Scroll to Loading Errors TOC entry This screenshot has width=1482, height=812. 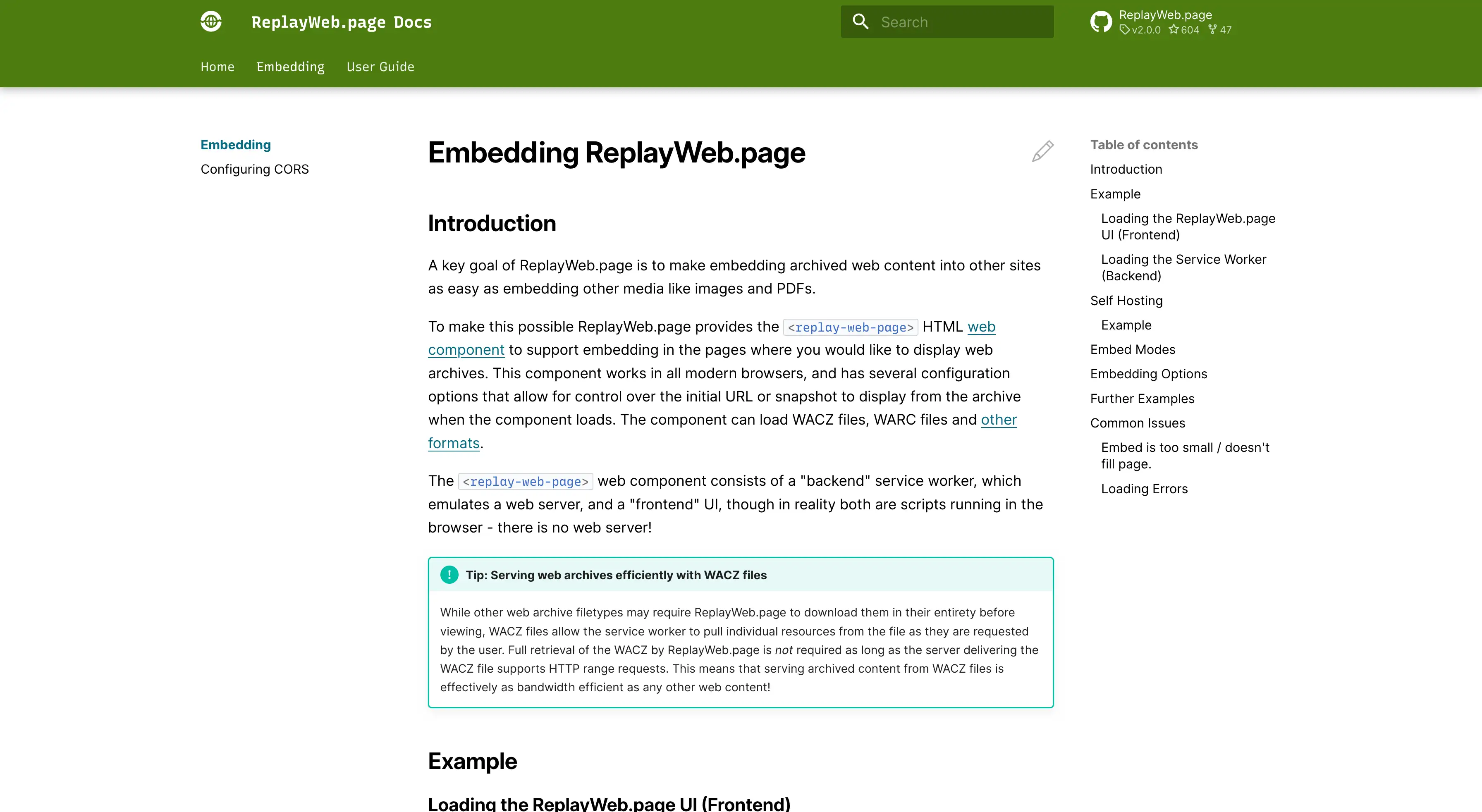click(x=1144, y=488)
